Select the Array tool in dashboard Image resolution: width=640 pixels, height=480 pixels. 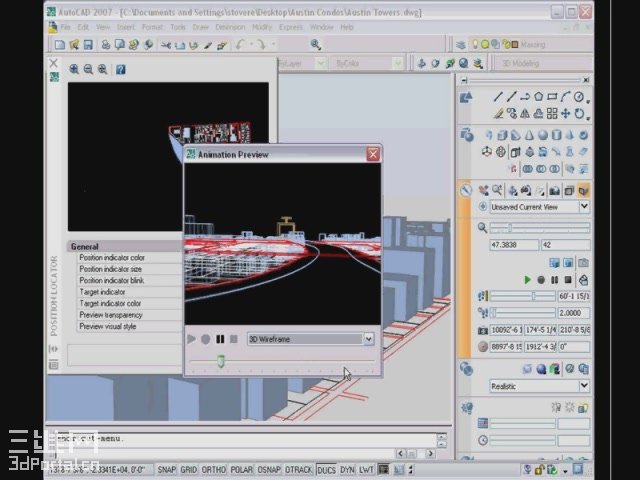[552, 113]
